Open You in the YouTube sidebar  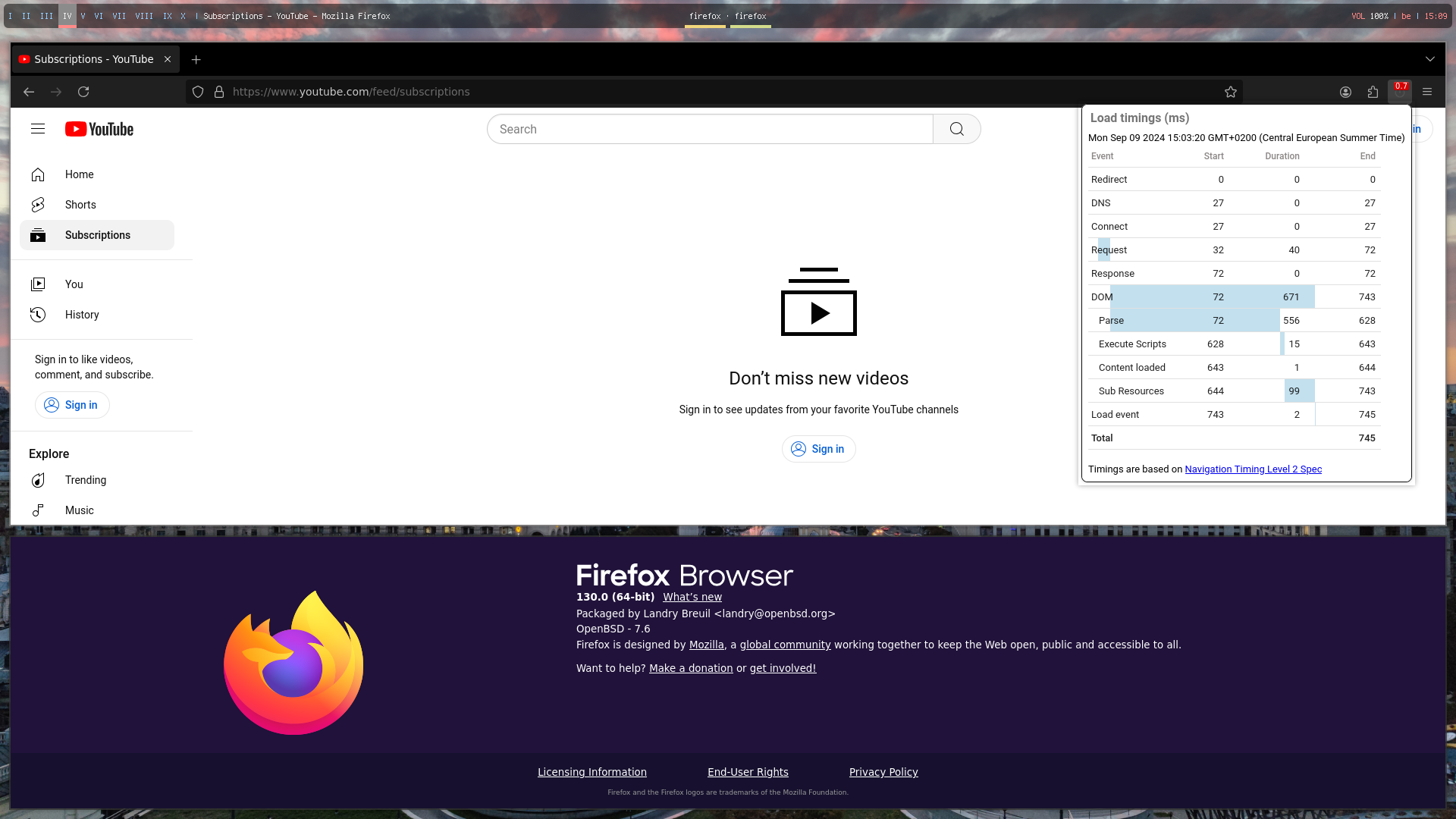pyautogui.click(x=97, y=284)
